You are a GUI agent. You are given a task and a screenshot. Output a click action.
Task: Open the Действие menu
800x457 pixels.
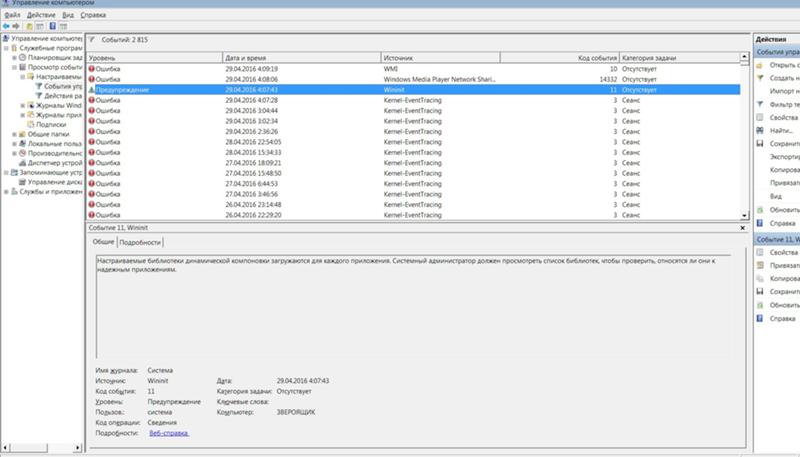(41, 15)
